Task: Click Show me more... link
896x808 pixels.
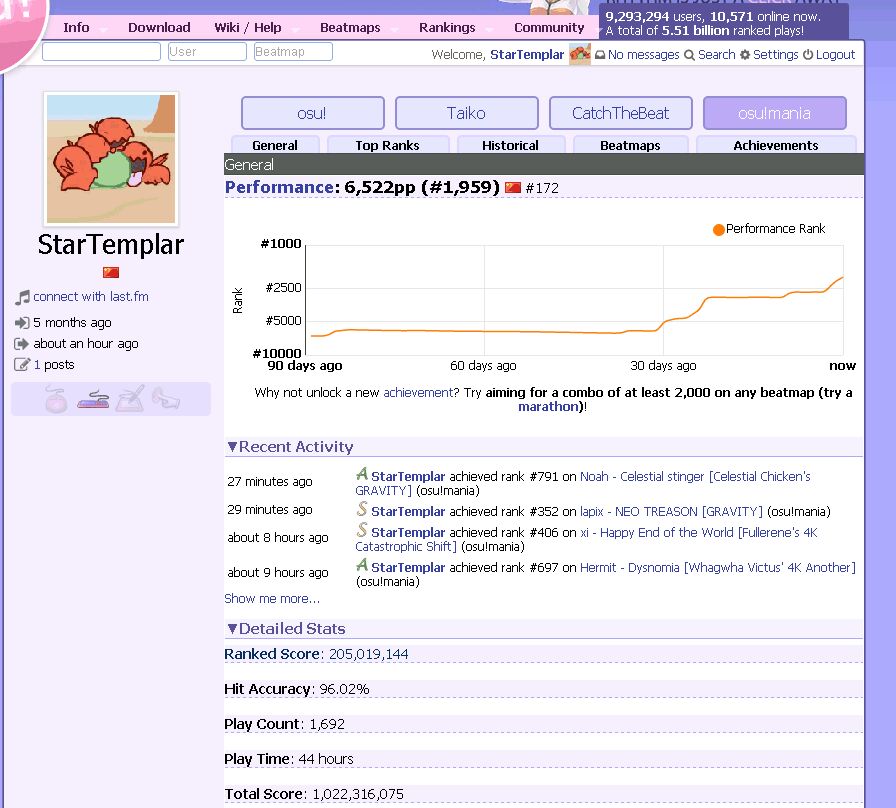Action: pyautogui.click(x=272, y=598)
